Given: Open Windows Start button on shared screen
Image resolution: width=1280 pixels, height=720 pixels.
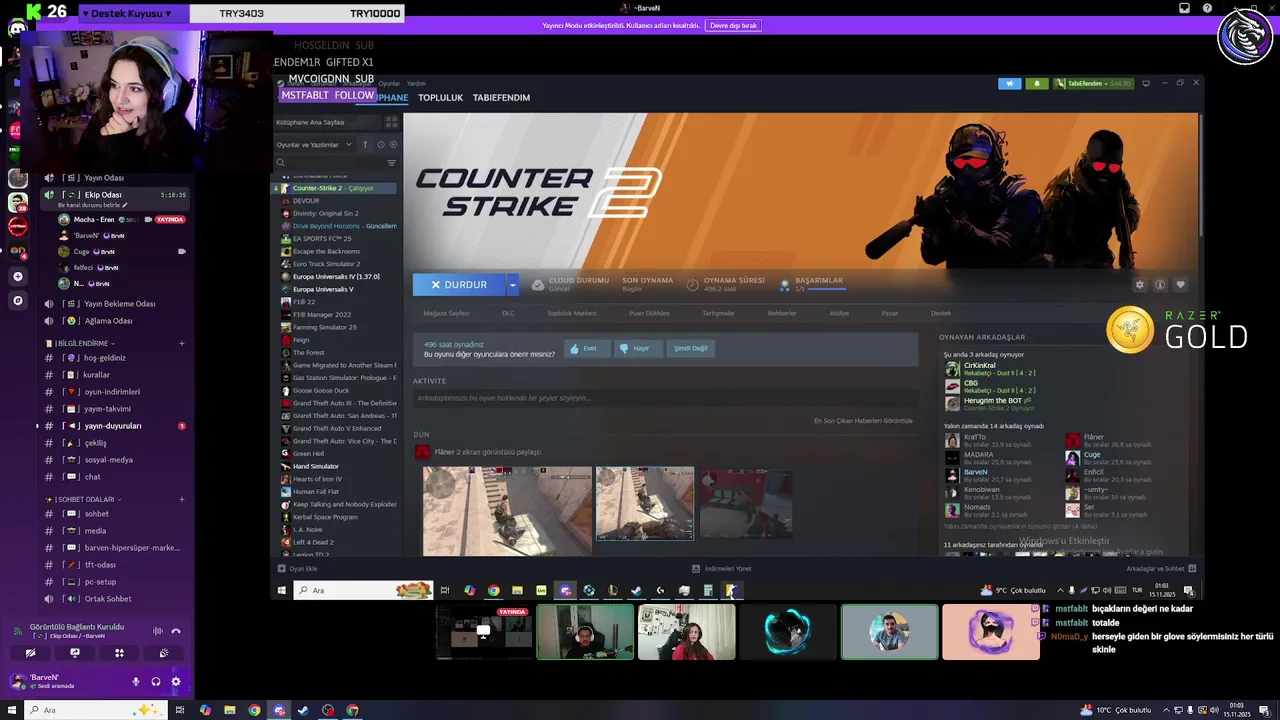Looking at the screenshot, I should pos(283,590).
